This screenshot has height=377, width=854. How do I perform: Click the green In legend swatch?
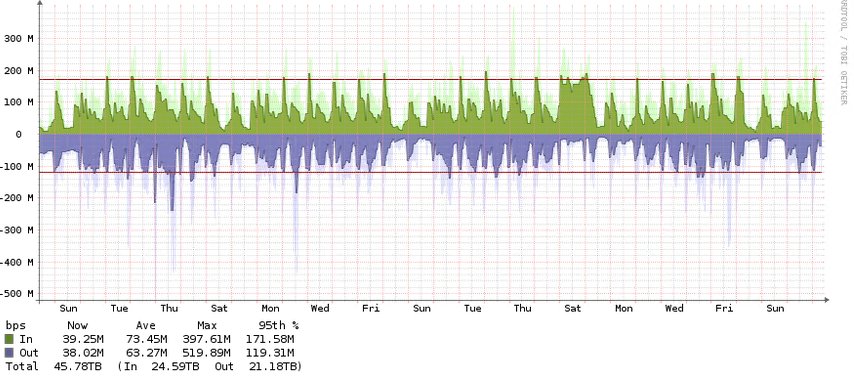click(10, 339)
